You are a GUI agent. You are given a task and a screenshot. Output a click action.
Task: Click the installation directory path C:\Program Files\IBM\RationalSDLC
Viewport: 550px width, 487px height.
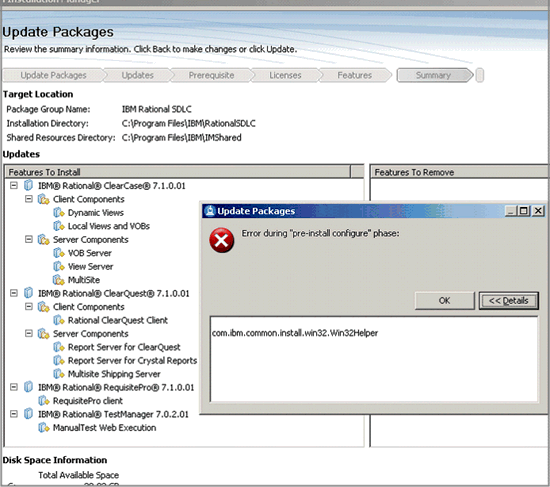tap(189, 124)
